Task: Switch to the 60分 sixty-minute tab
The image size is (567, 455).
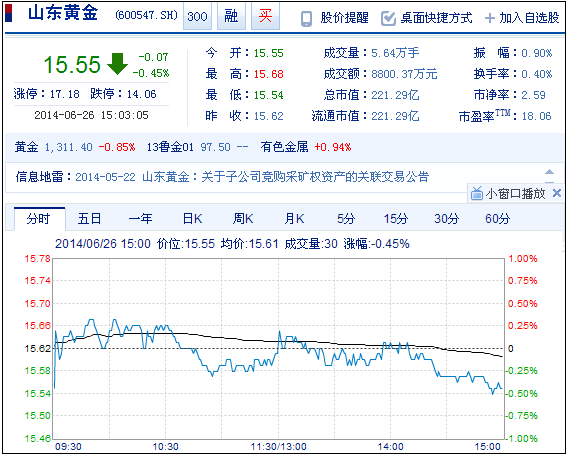Action: click(x=498, y=219)
